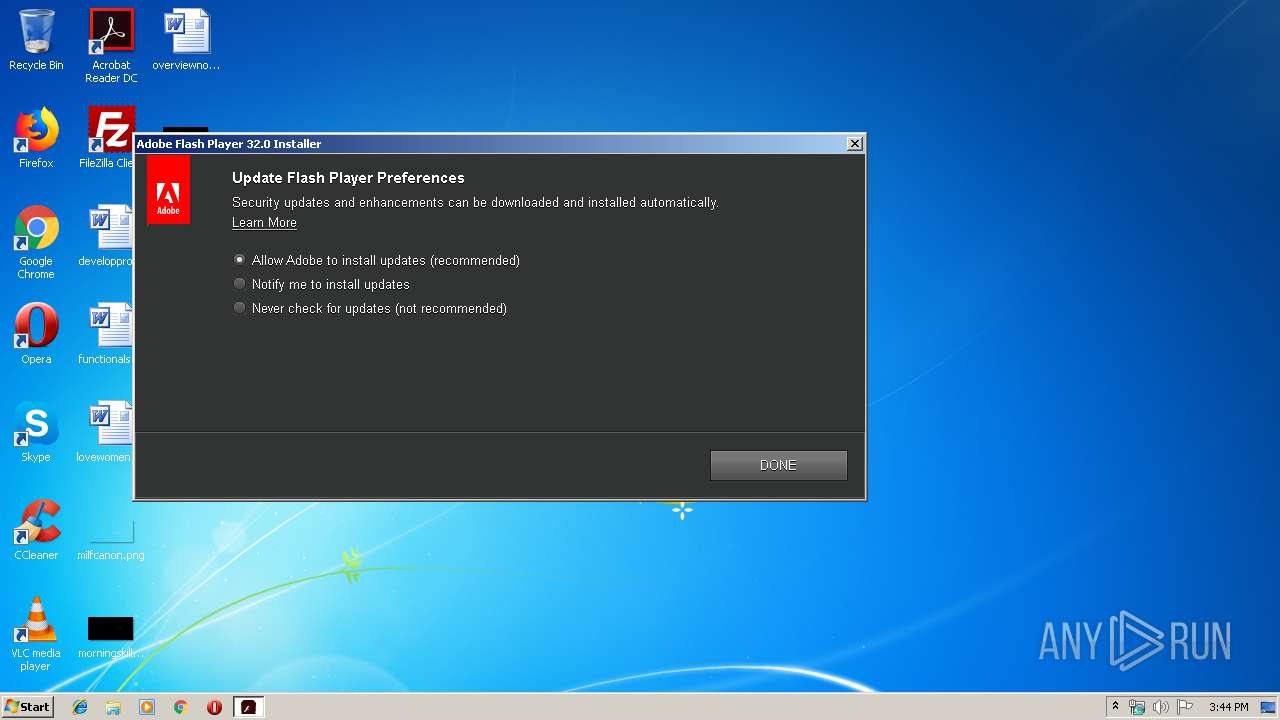Open the volume speaker tray icon
The image size is (1280, 720).
(x=1161, y=707)
